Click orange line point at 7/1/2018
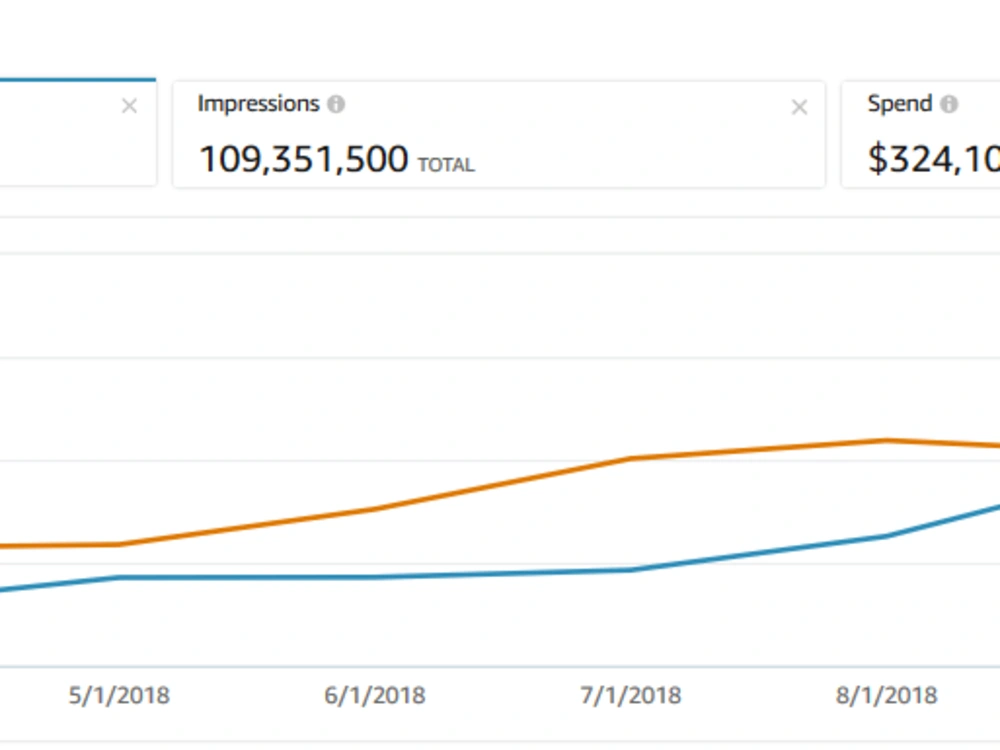Image resolution: width=1000 pixels, height=750 pixels. tap(631, 458)
